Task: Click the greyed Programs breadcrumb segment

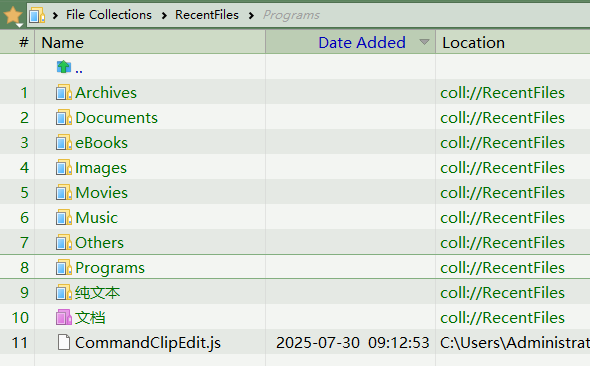Action: [x=291, y=15]
